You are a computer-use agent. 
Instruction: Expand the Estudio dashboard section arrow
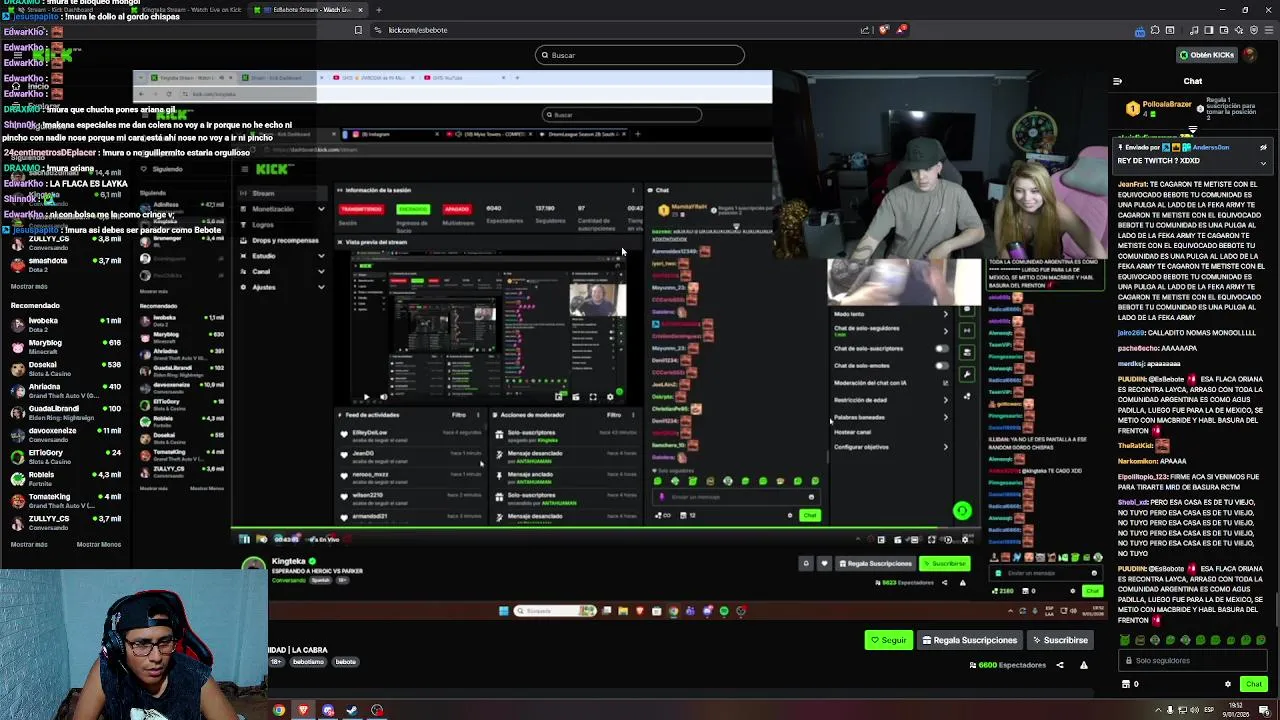(x=321, y=256)
